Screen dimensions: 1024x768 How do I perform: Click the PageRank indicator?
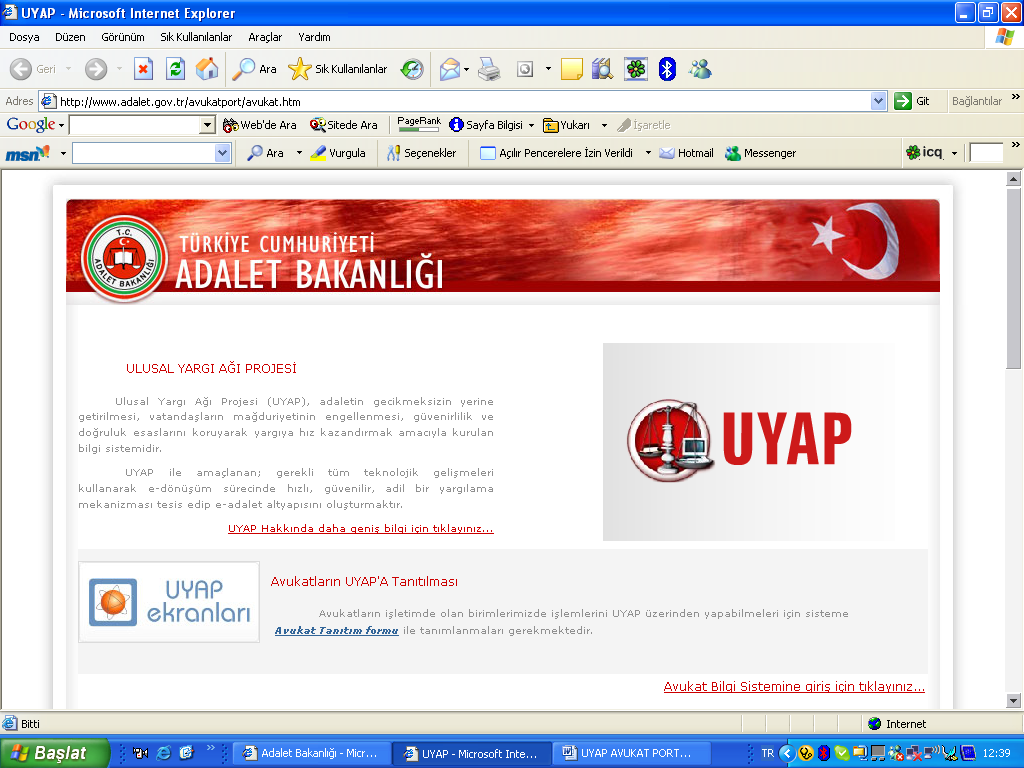(x=419, y=124)
